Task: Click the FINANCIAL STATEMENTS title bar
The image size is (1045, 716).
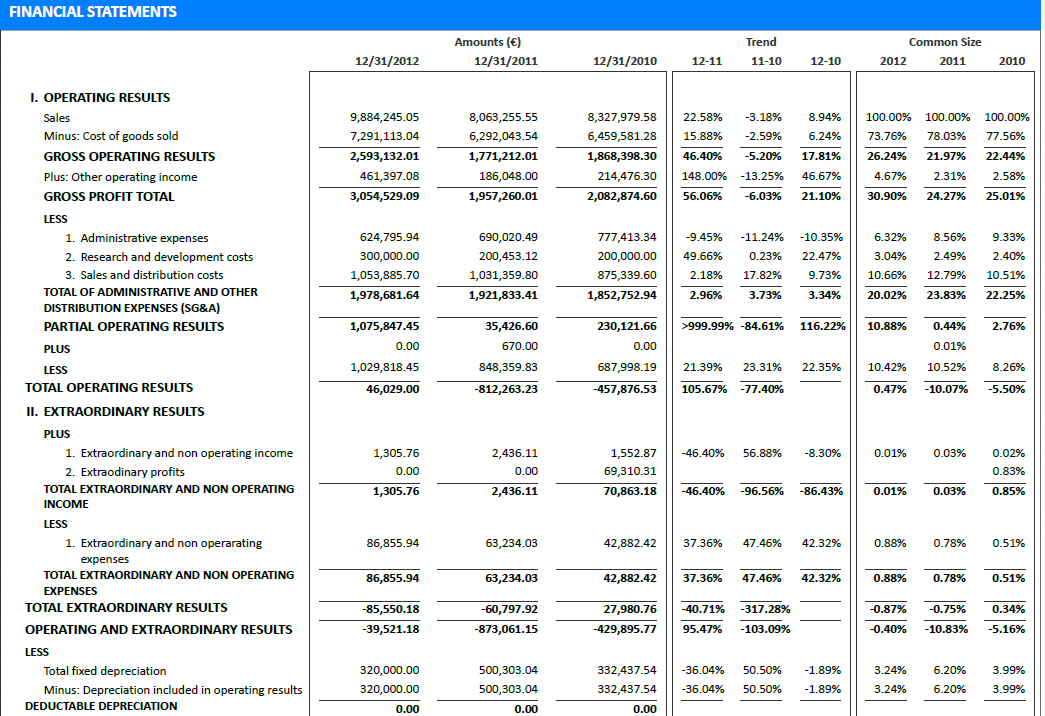Action: (93, 12)
